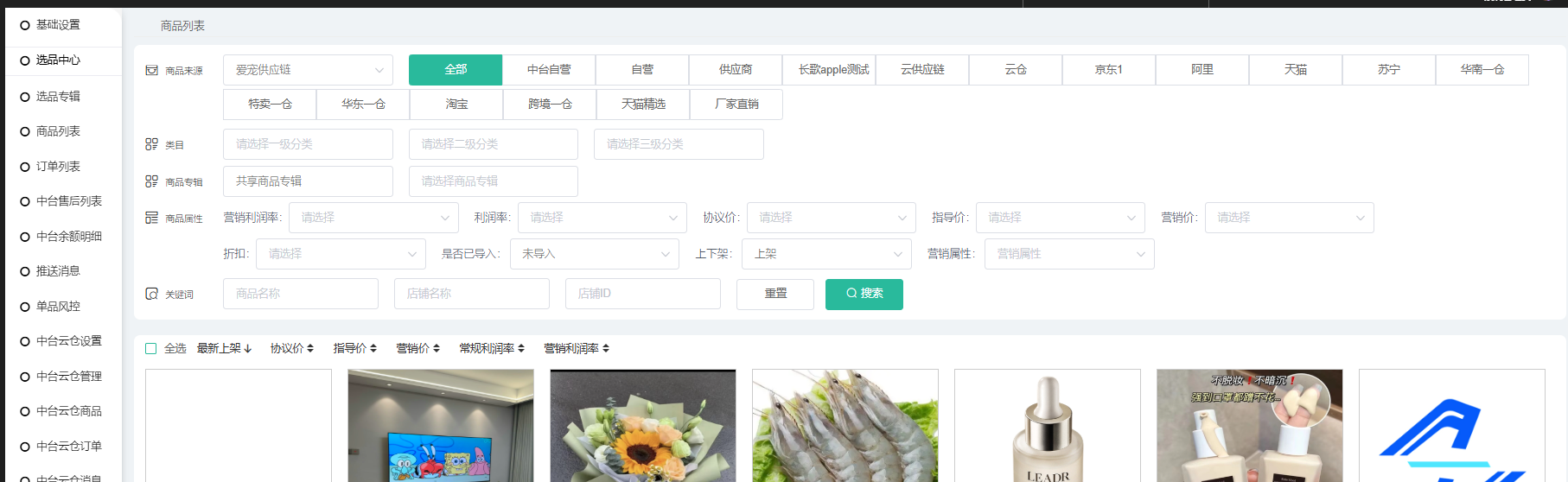1568x482 pixels.
Task: Open 中台售后列表 in sidebar
Action: tap(68, 201)
